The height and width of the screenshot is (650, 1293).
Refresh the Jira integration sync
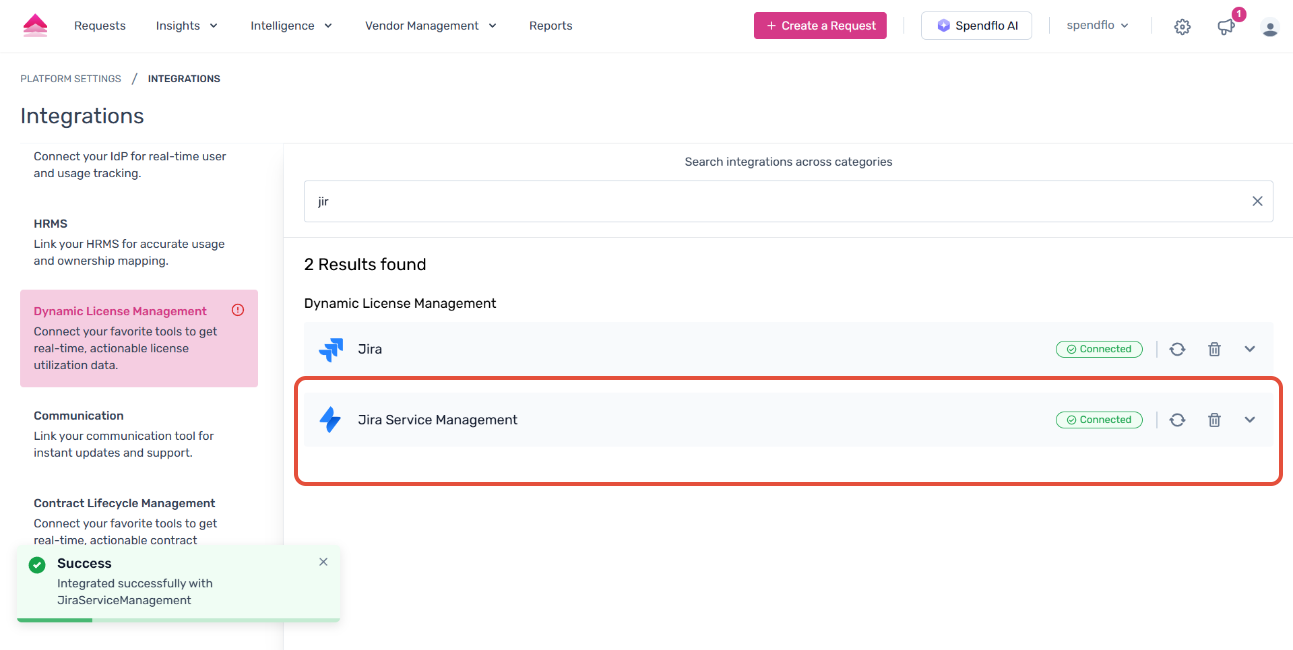point(1177,349)
